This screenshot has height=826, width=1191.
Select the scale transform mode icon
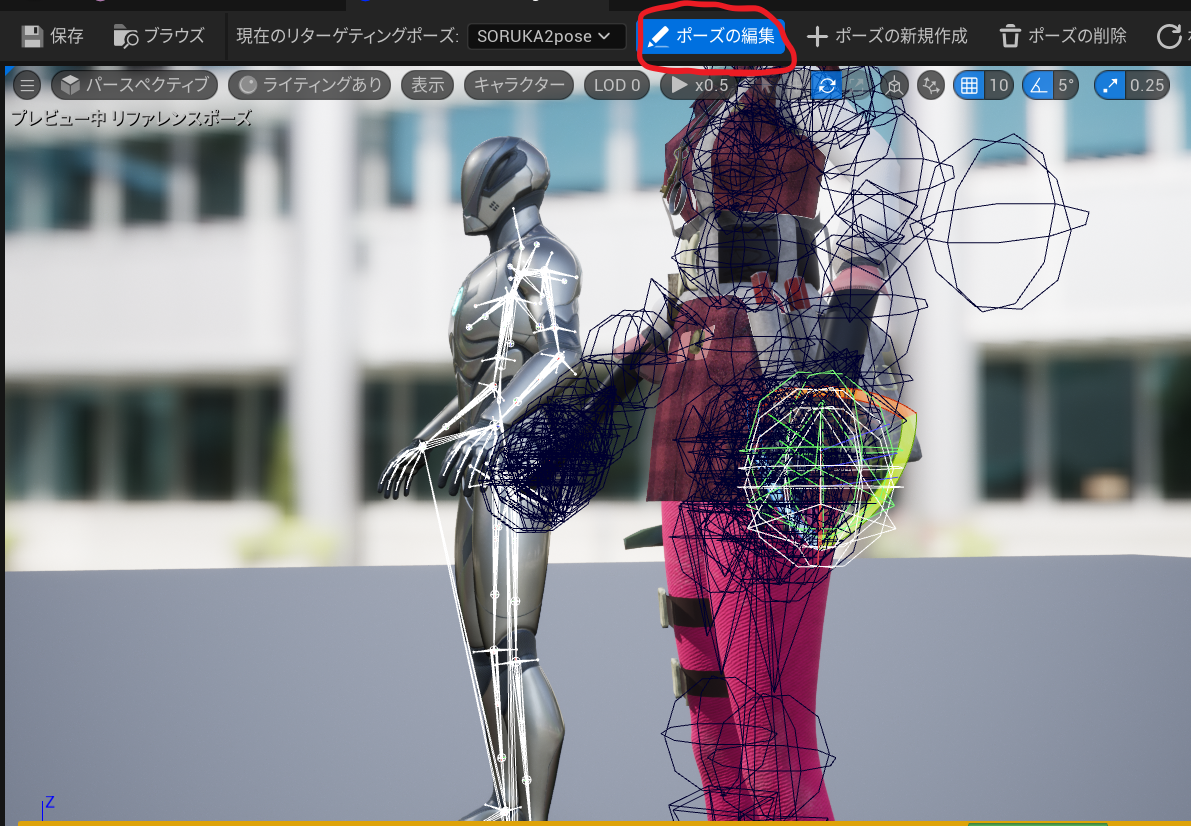(859, 85)
